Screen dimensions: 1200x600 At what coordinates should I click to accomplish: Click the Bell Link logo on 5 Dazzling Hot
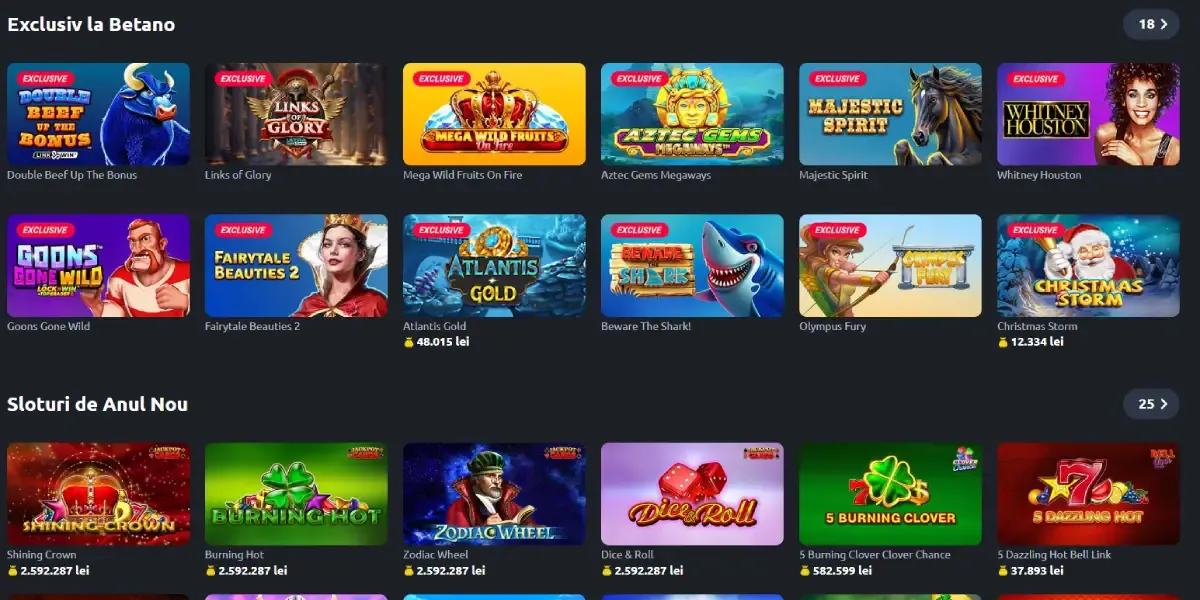(1162, 457)
